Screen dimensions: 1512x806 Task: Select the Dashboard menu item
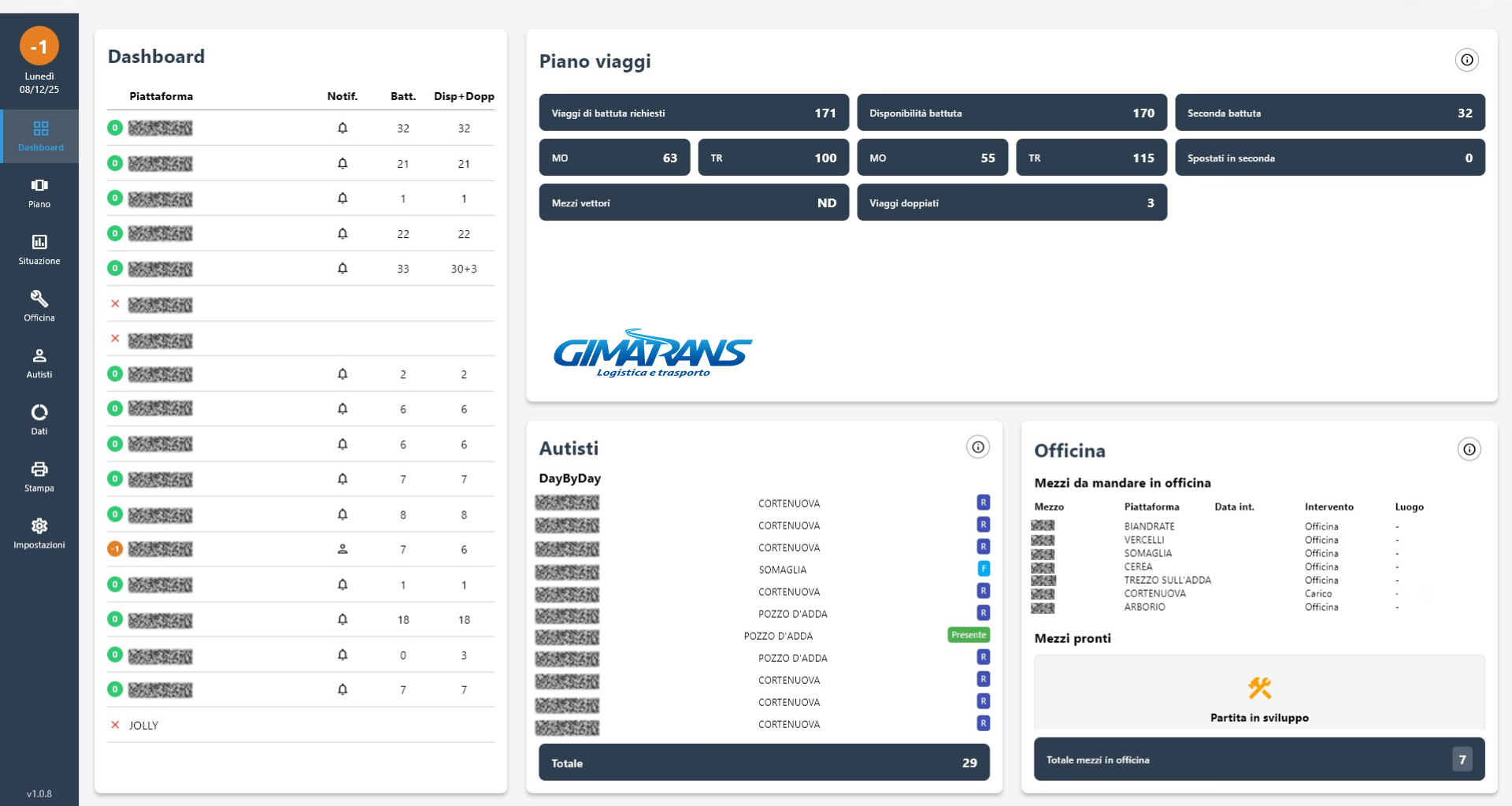(x=40, y=136)
